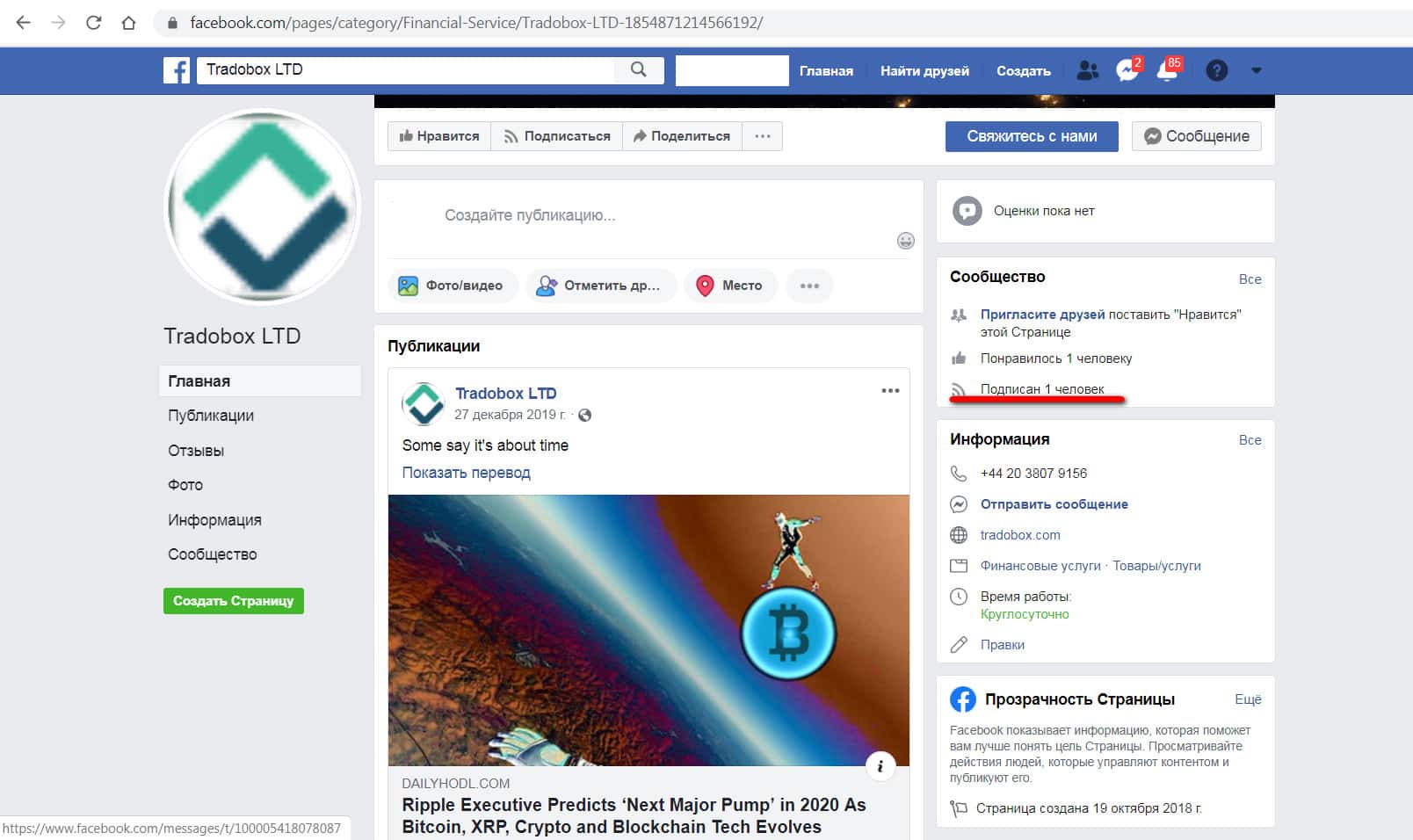The width and height of the screenshot is (1413, 840).
Task: Open more options next to Поделиться
Action: pos(762,136)
